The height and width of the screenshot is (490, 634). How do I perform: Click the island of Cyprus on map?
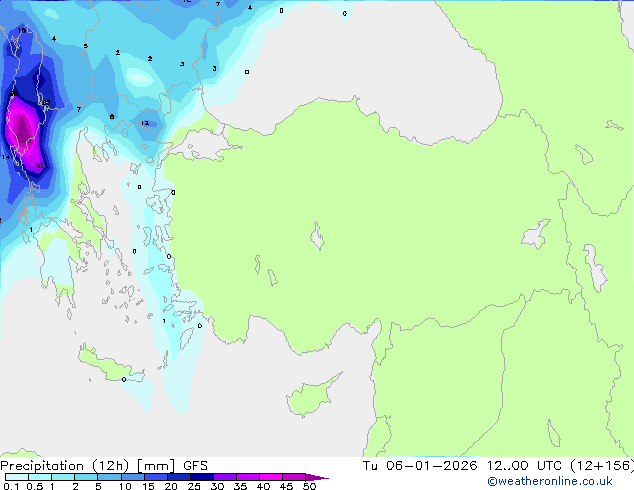tap(313, 395)
